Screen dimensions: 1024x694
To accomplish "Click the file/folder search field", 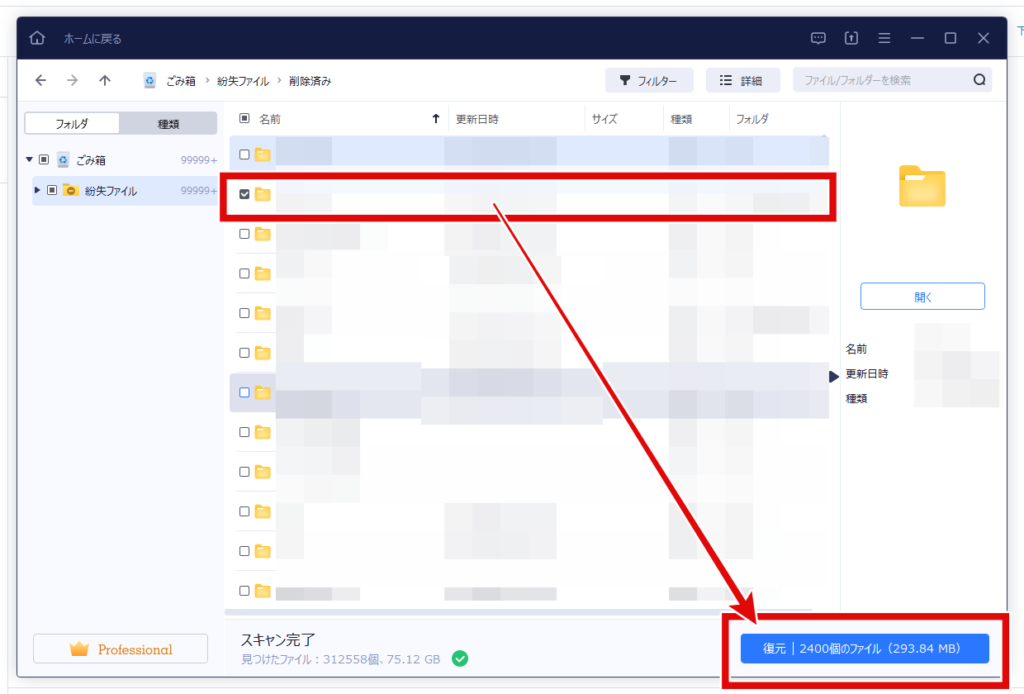I will 885,80.
